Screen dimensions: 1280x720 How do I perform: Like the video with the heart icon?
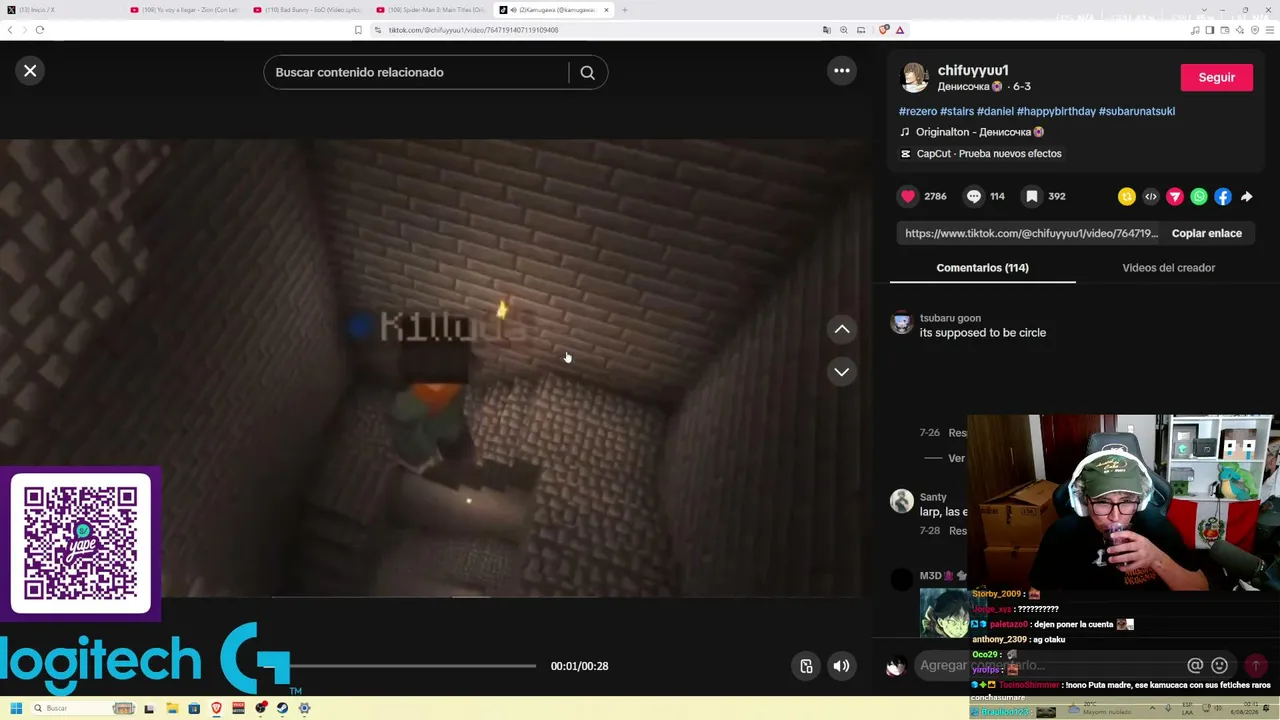[908, 196]
